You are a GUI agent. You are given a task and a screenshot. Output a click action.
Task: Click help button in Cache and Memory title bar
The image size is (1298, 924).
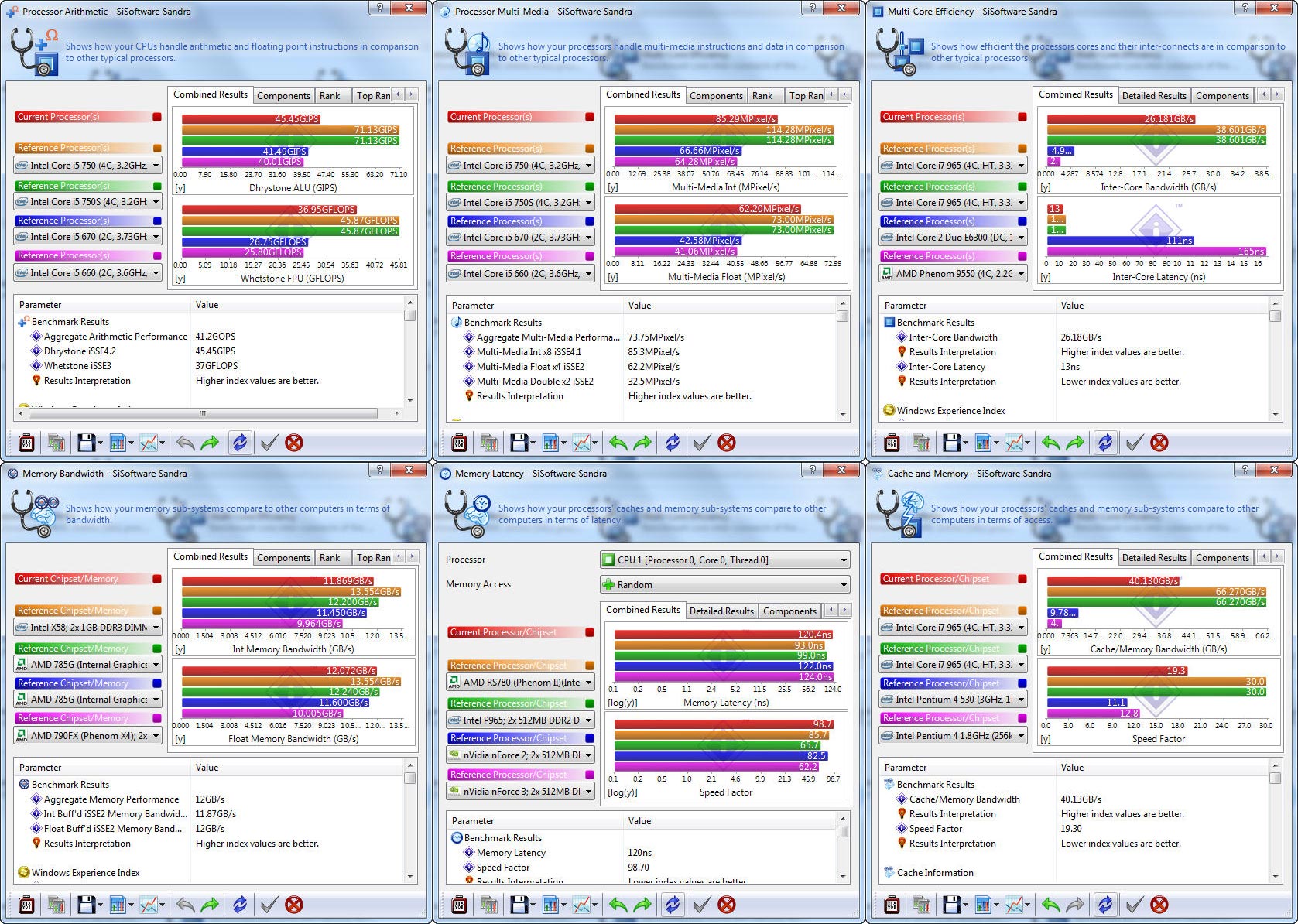tap(1245, 470)
